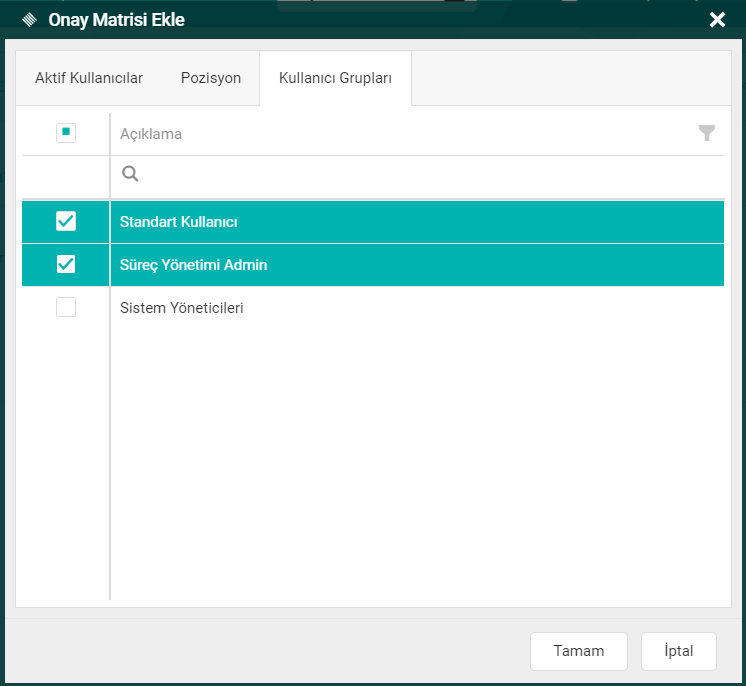Close the Onay Matrisi Ekle dialog

tap(717, 20)
